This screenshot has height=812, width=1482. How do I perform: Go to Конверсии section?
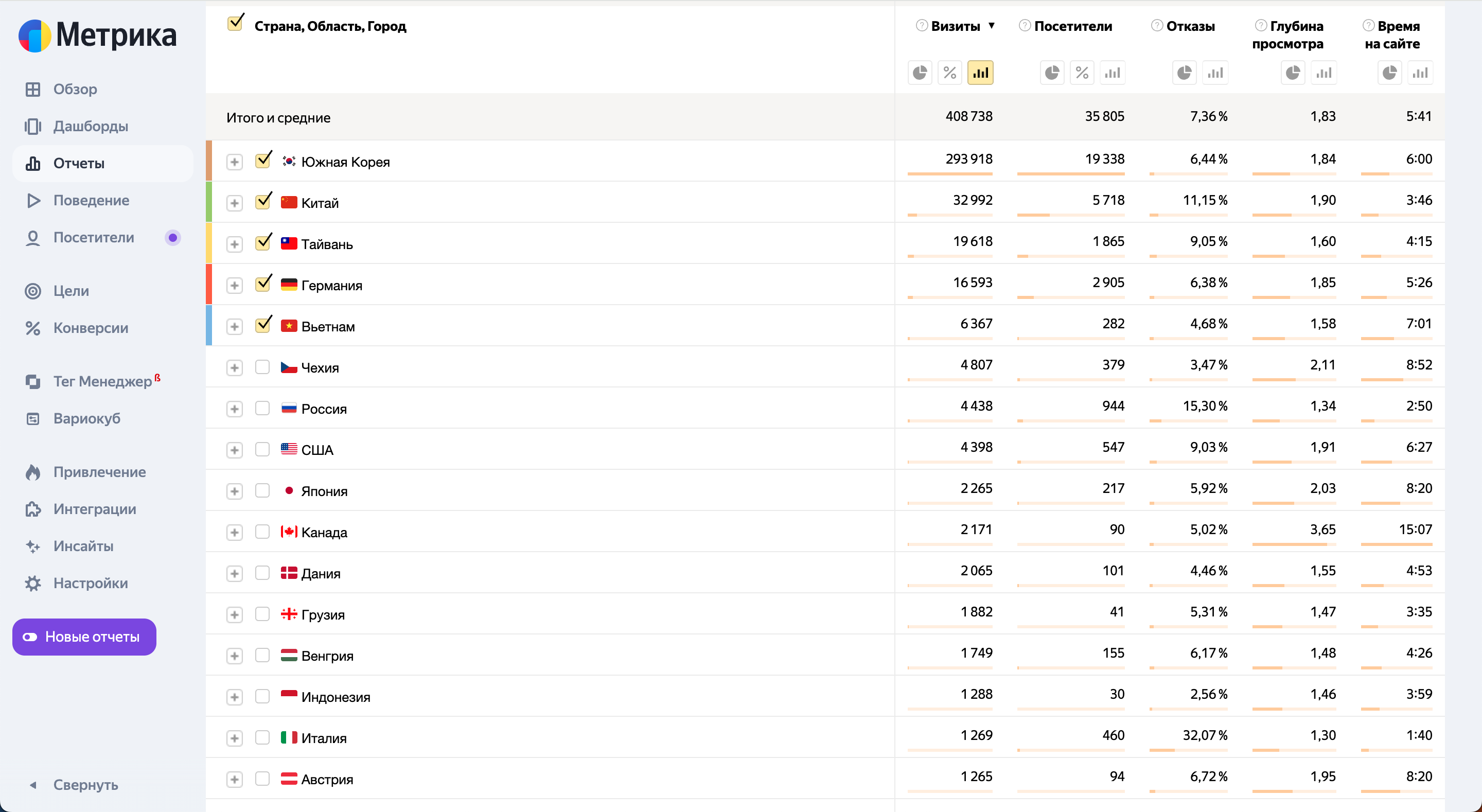point(91,328)
